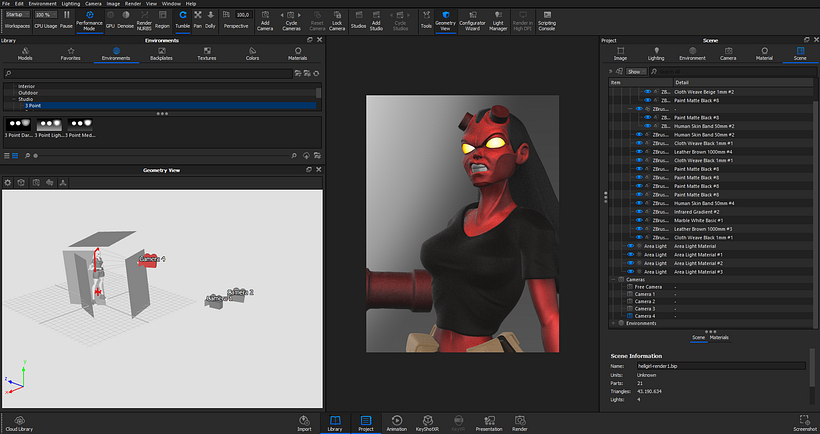
Task: Hide Area Light Material #3 light
Action: click(631, 272)
